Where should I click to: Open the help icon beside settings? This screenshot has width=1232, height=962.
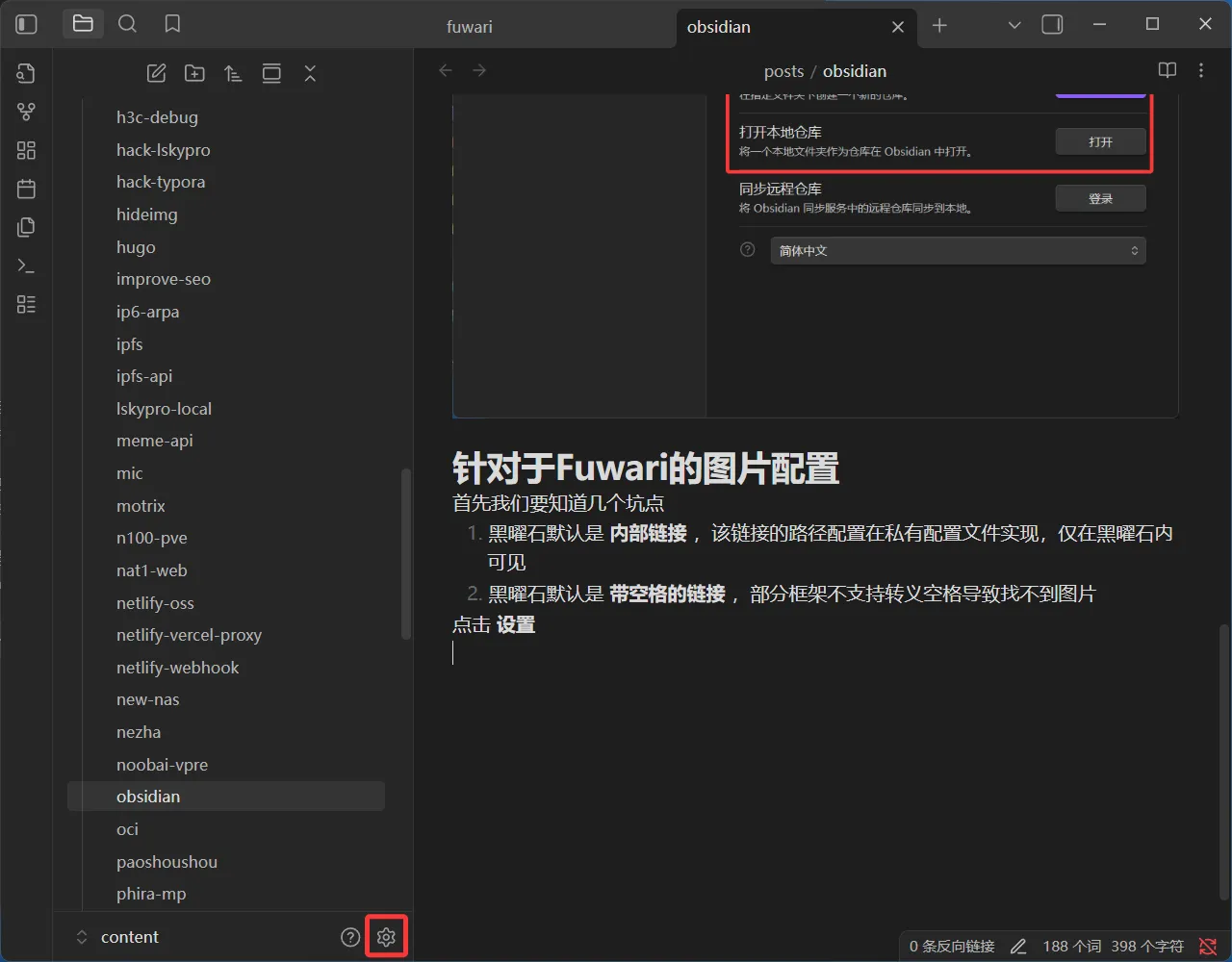[x=350, y=937]
